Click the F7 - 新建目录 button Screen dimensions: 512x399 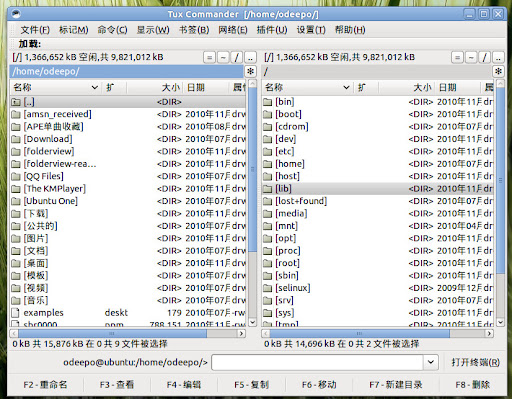(396, 385)
